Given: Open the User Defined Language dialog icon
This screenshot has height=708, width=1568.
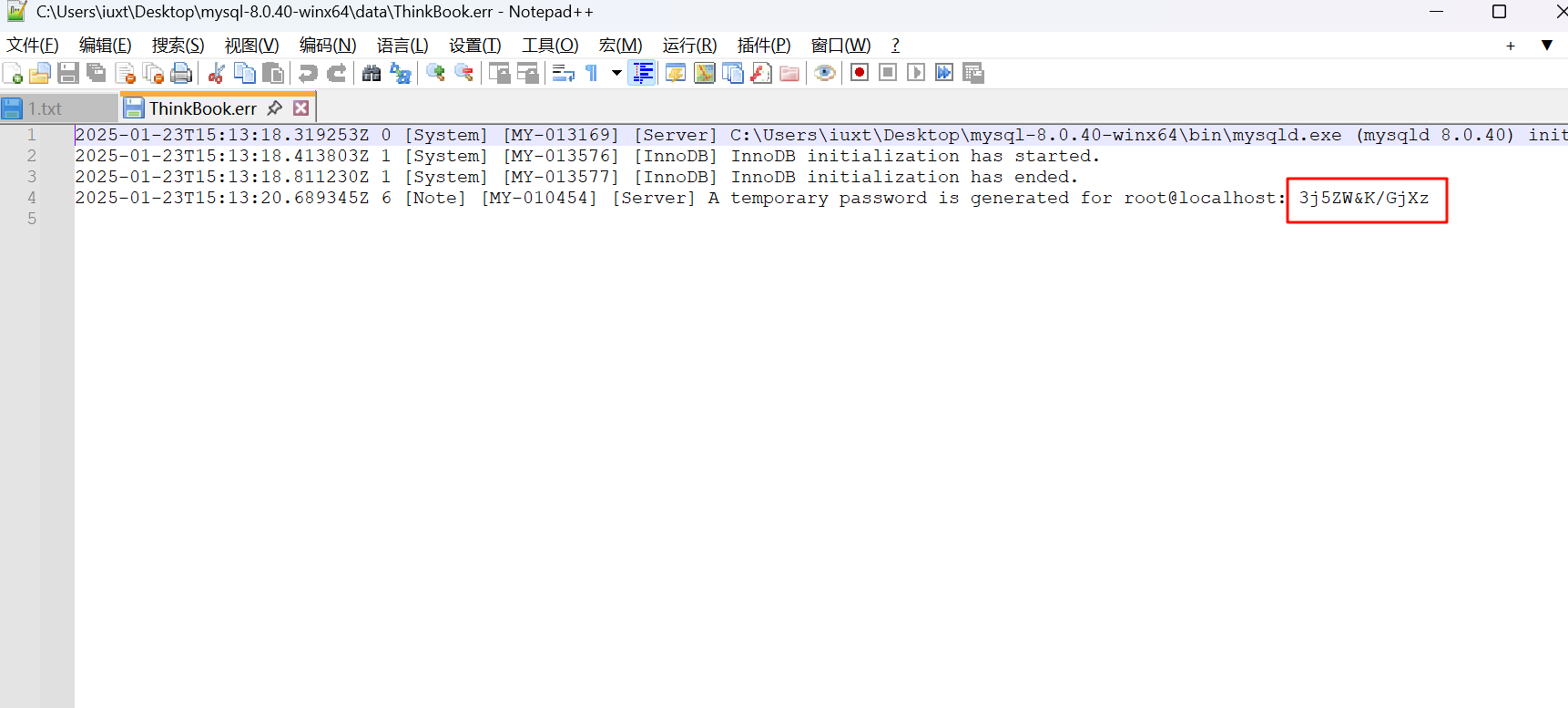Looking at the screenshot, I should 676,74.
